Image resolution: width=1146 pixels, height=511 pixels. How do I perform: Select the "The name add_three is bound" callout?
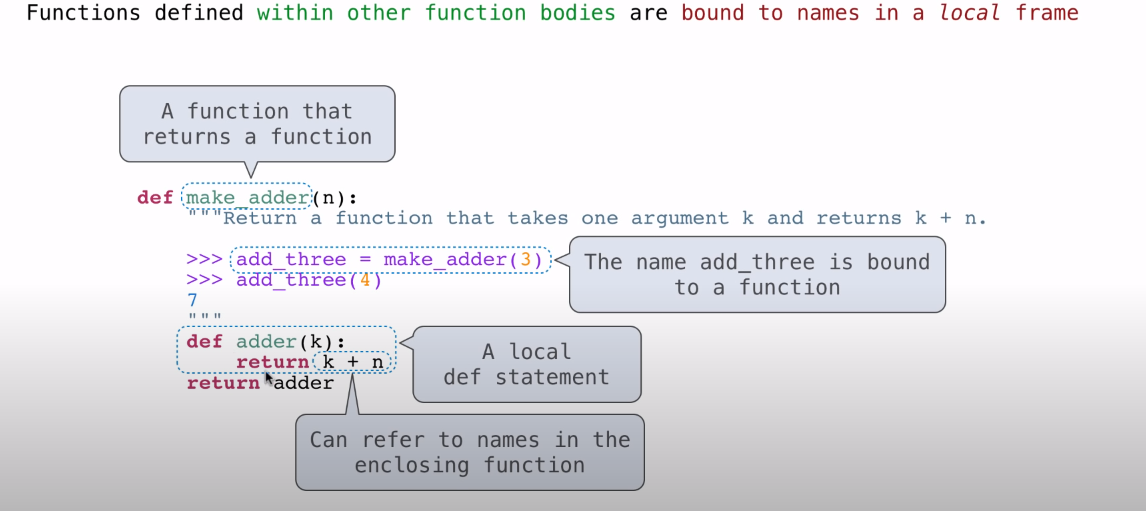(x=757, y=274)
